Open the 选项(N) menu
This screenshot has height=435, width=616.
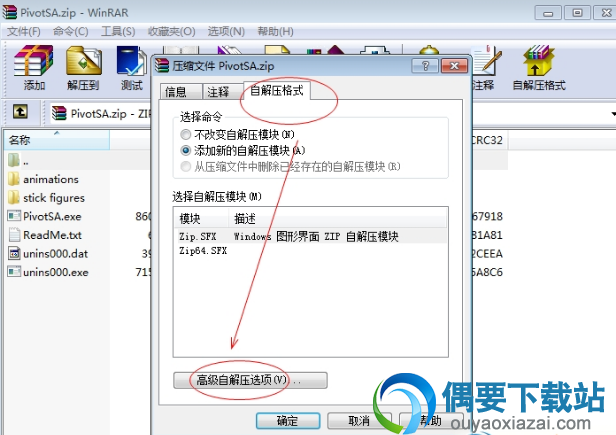(x=226, y=31)
